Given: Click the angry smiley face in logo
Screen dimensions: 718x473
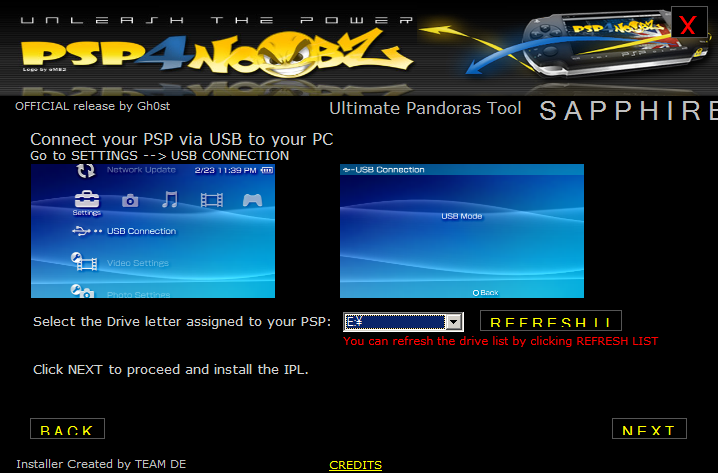Looking at the screenshot, I should pyautogui.click(x=288, y=55).
